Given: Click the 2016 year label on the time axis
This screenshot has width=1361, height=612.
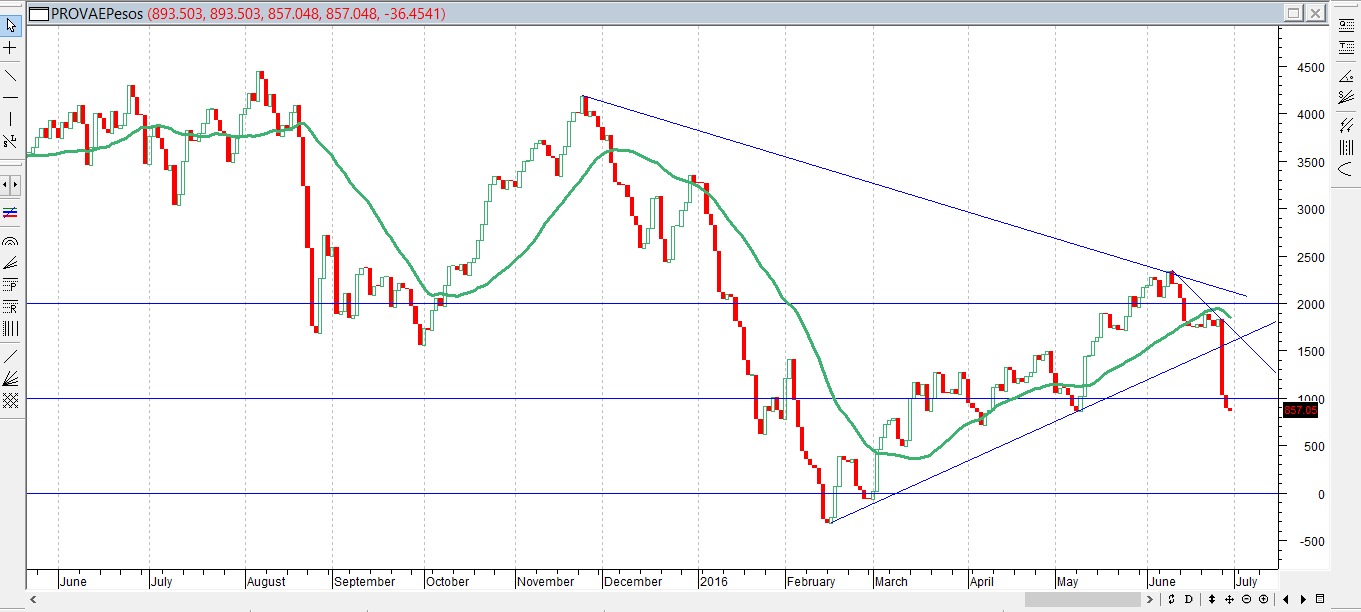Looking at the screenshot, I should pos(713,581).
